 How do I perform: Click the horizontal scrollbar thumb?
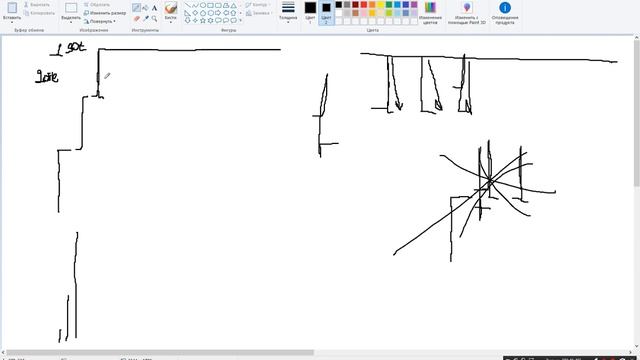[x=160, y=353]
